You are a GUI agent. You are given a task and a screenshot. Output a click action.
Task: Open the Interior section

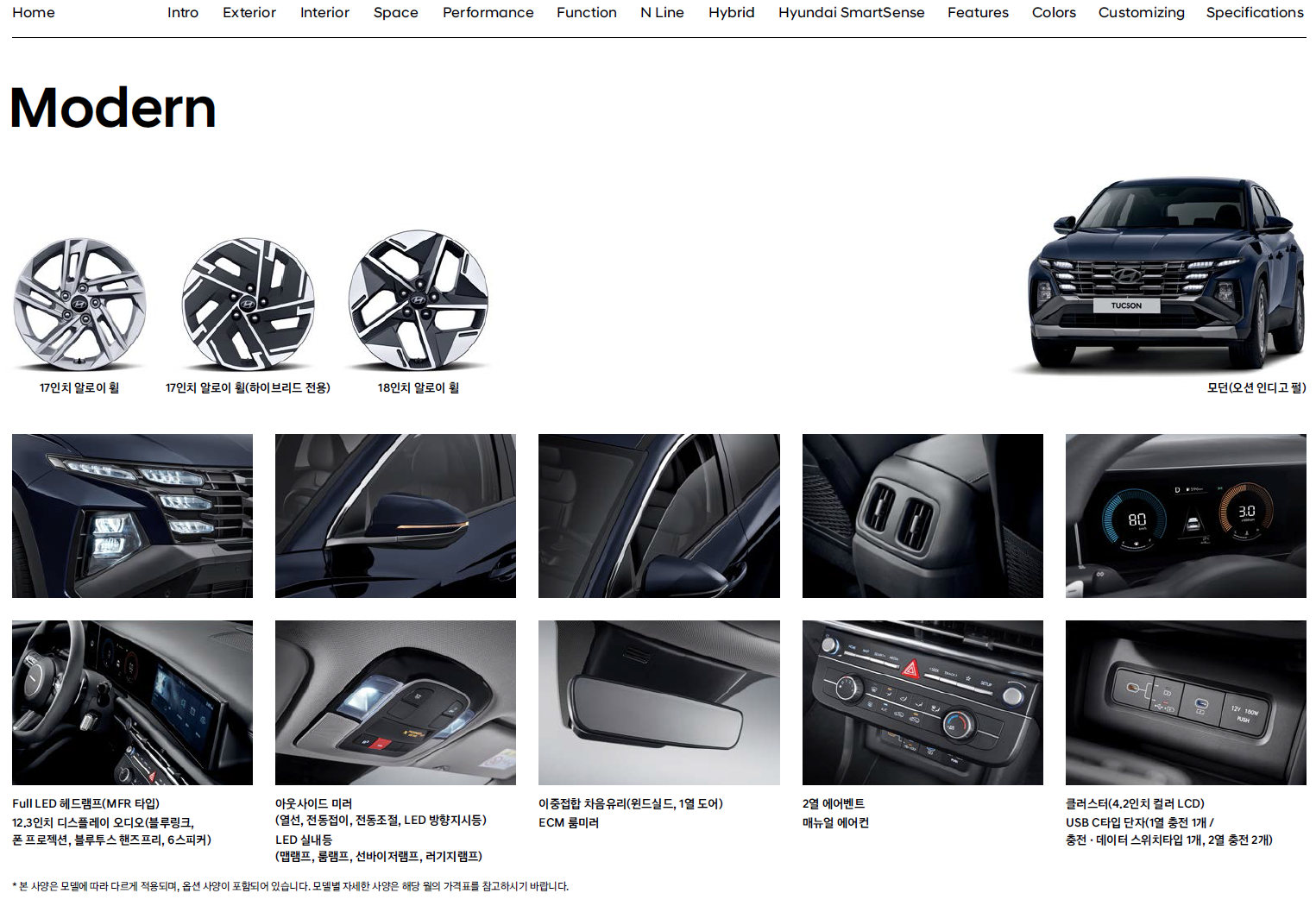[x=324, y=13]
